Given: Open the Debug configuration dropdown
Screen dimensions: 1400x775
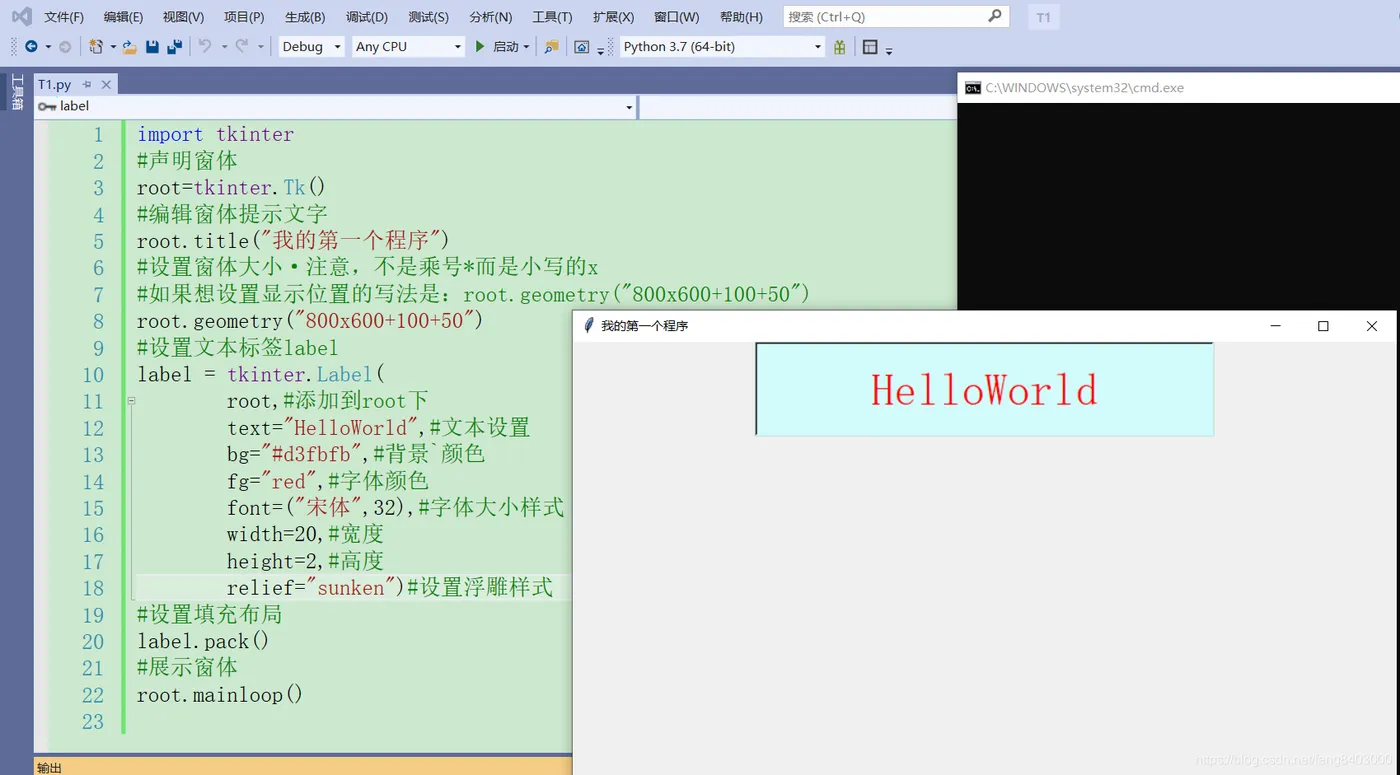Looking at the screenshot, I should 310,47.
